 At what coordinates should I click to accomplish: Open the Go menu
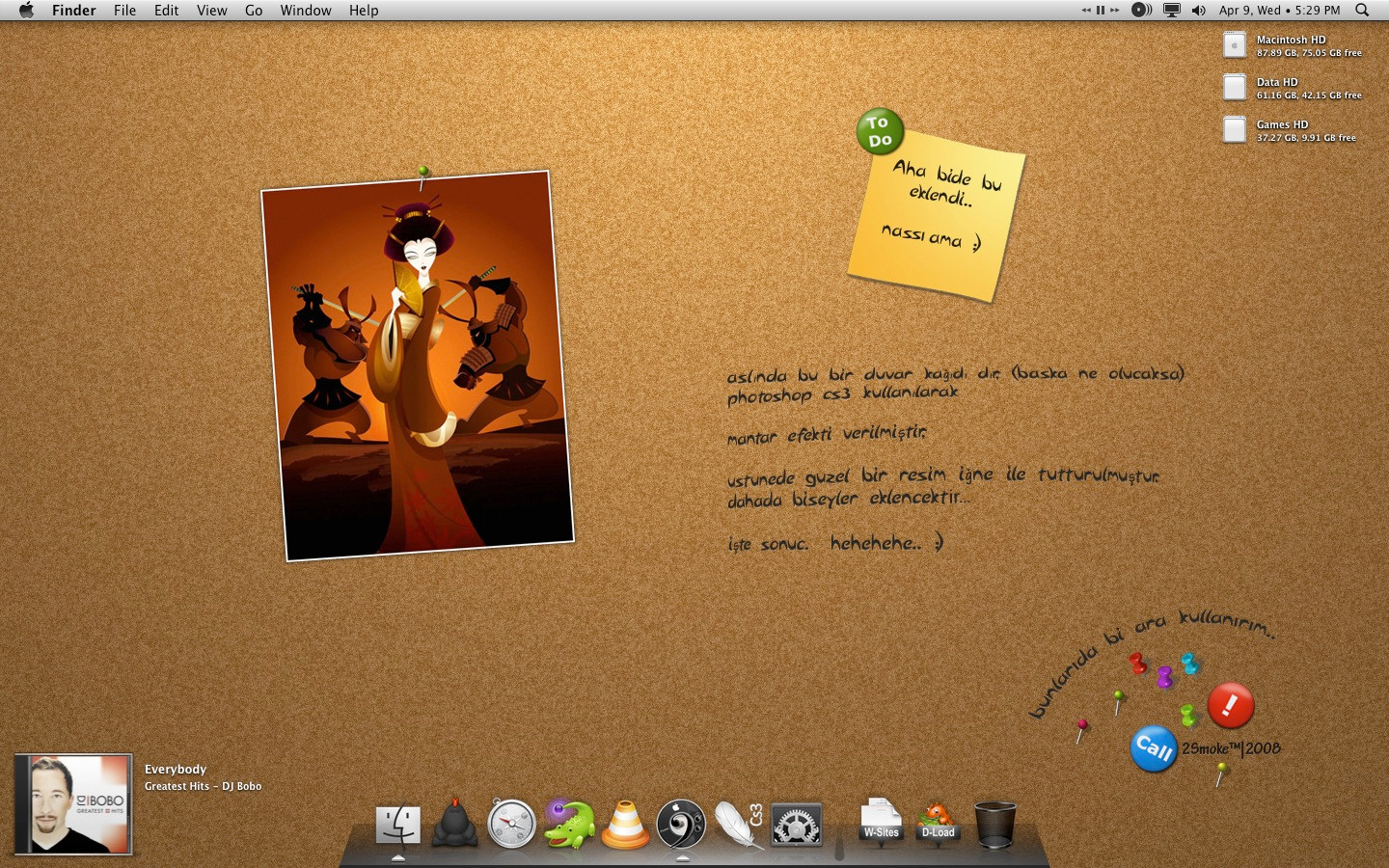coord(254,11)
